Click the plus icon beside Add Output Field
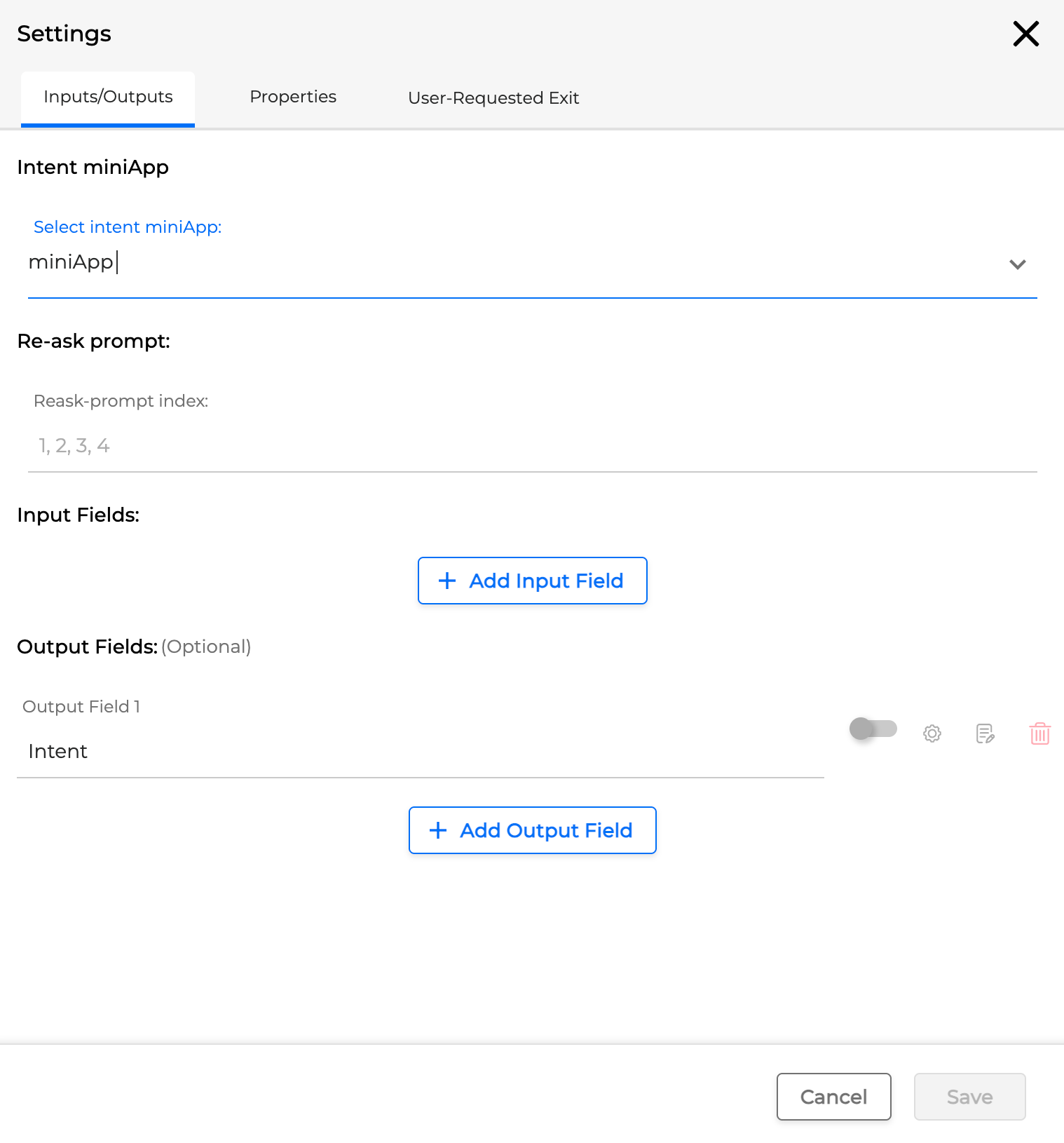Viewport: 1064px width, 1143px height. click(x=438, y=830)
